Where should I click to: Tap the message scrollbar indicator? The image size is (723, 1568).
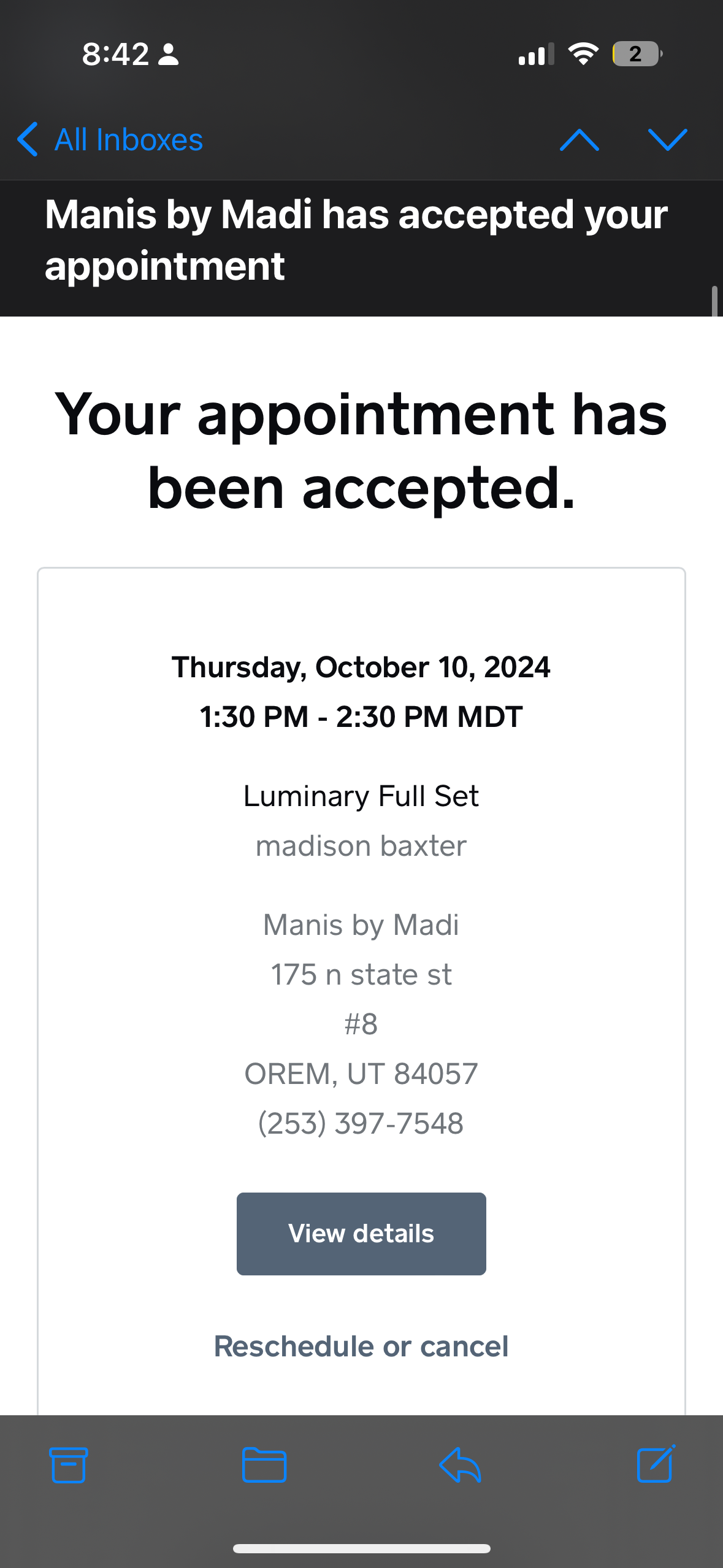(714, 301)
